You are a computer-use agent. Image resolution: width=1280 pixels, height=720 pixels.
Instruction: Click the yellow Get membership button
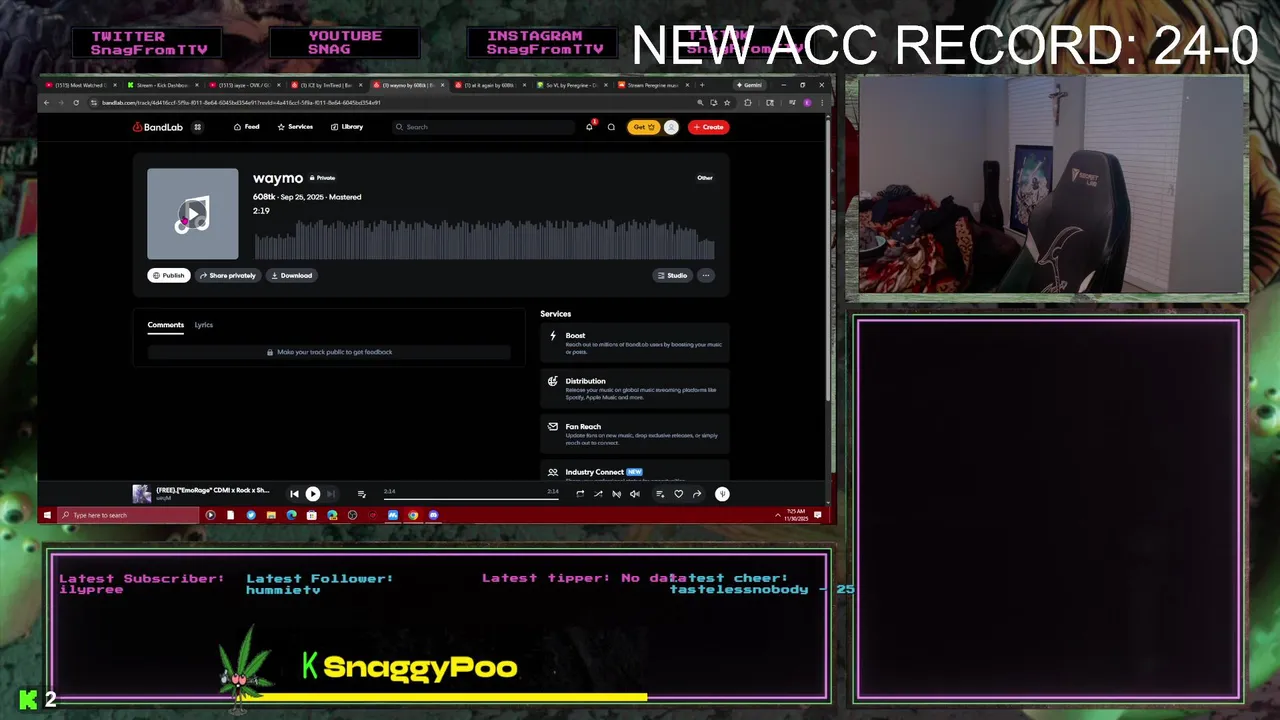click(643, 127)
